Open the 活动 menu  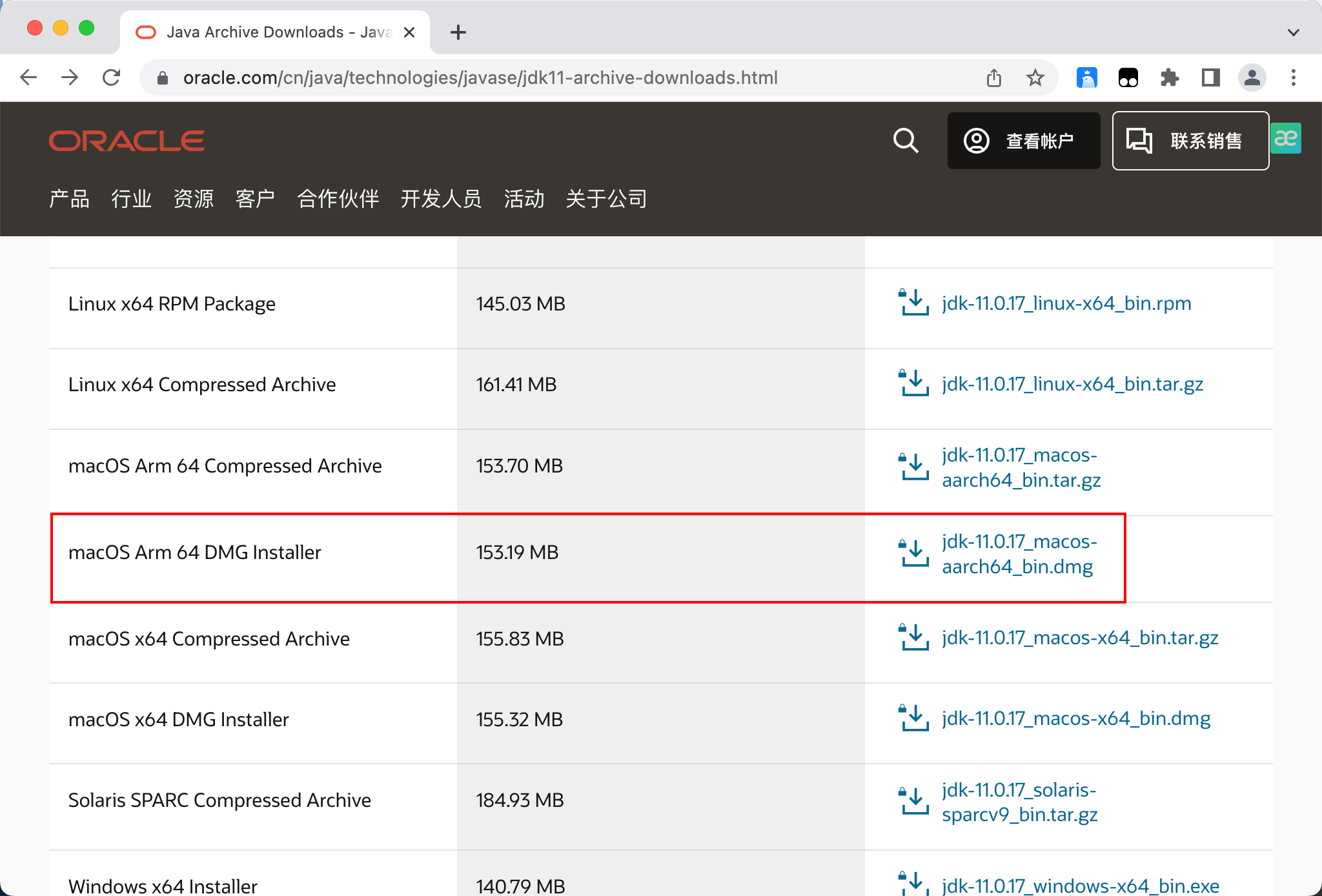[x=524, y=199]
